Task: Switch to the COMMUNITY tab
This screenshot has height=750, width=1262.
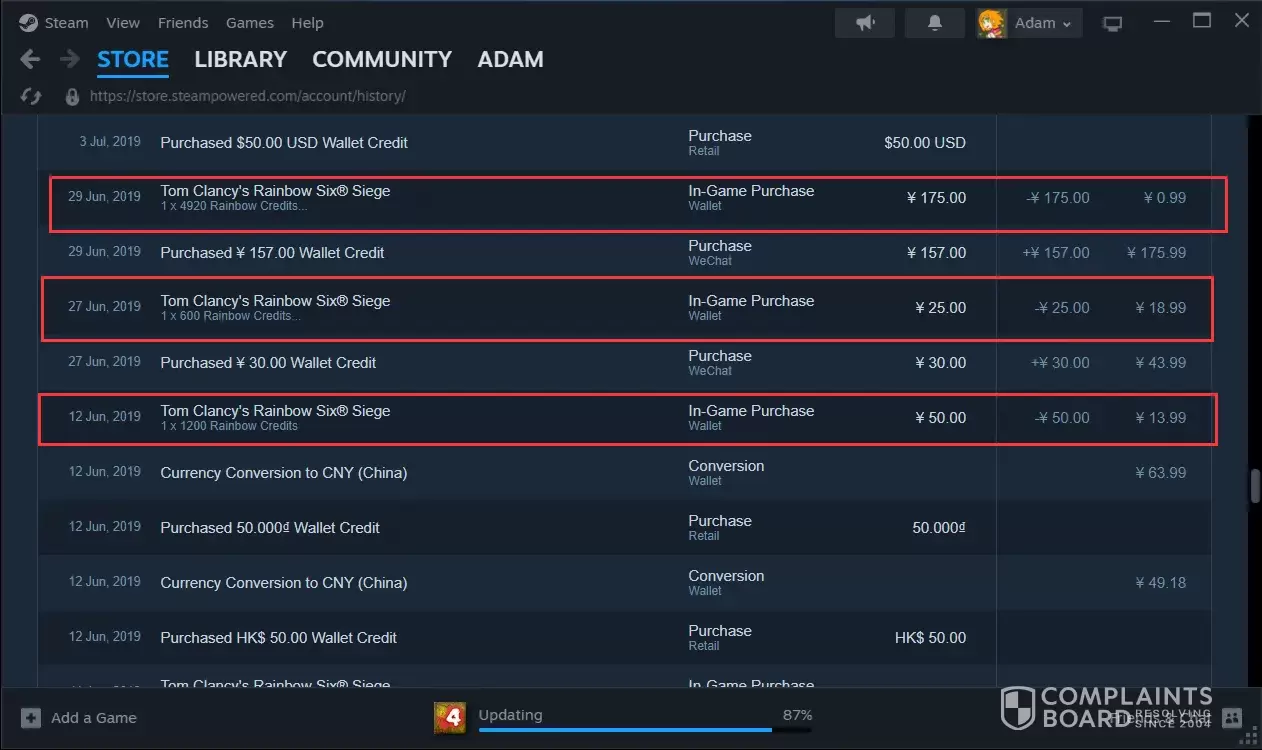Action: point(382,60)
